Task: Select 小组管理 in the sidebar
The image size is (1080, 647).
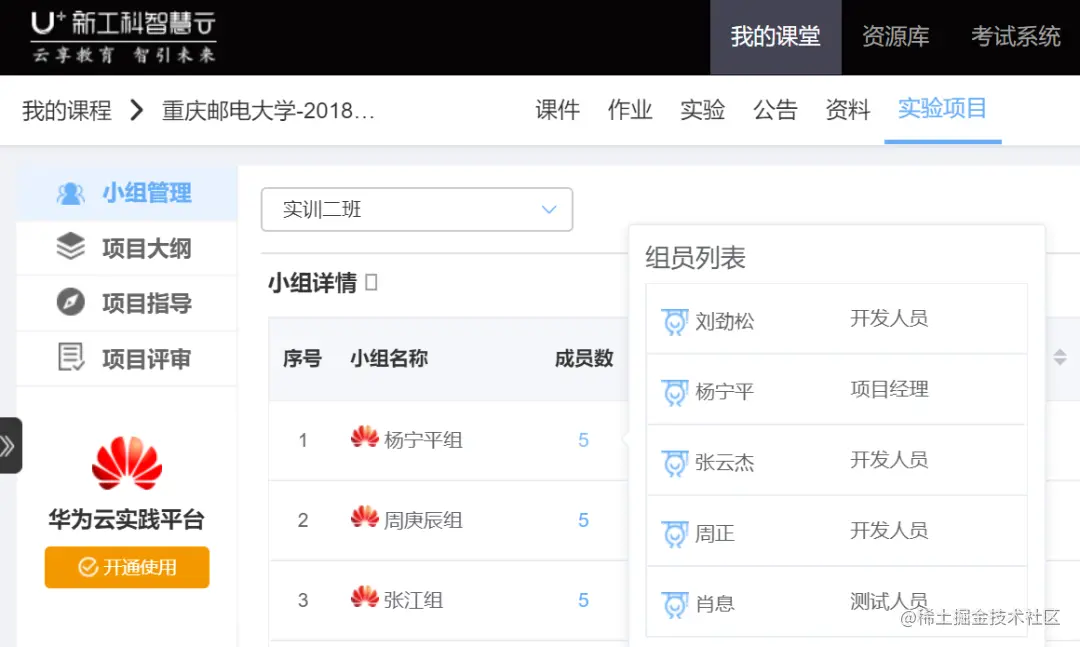Action: [x=127, y=194]
